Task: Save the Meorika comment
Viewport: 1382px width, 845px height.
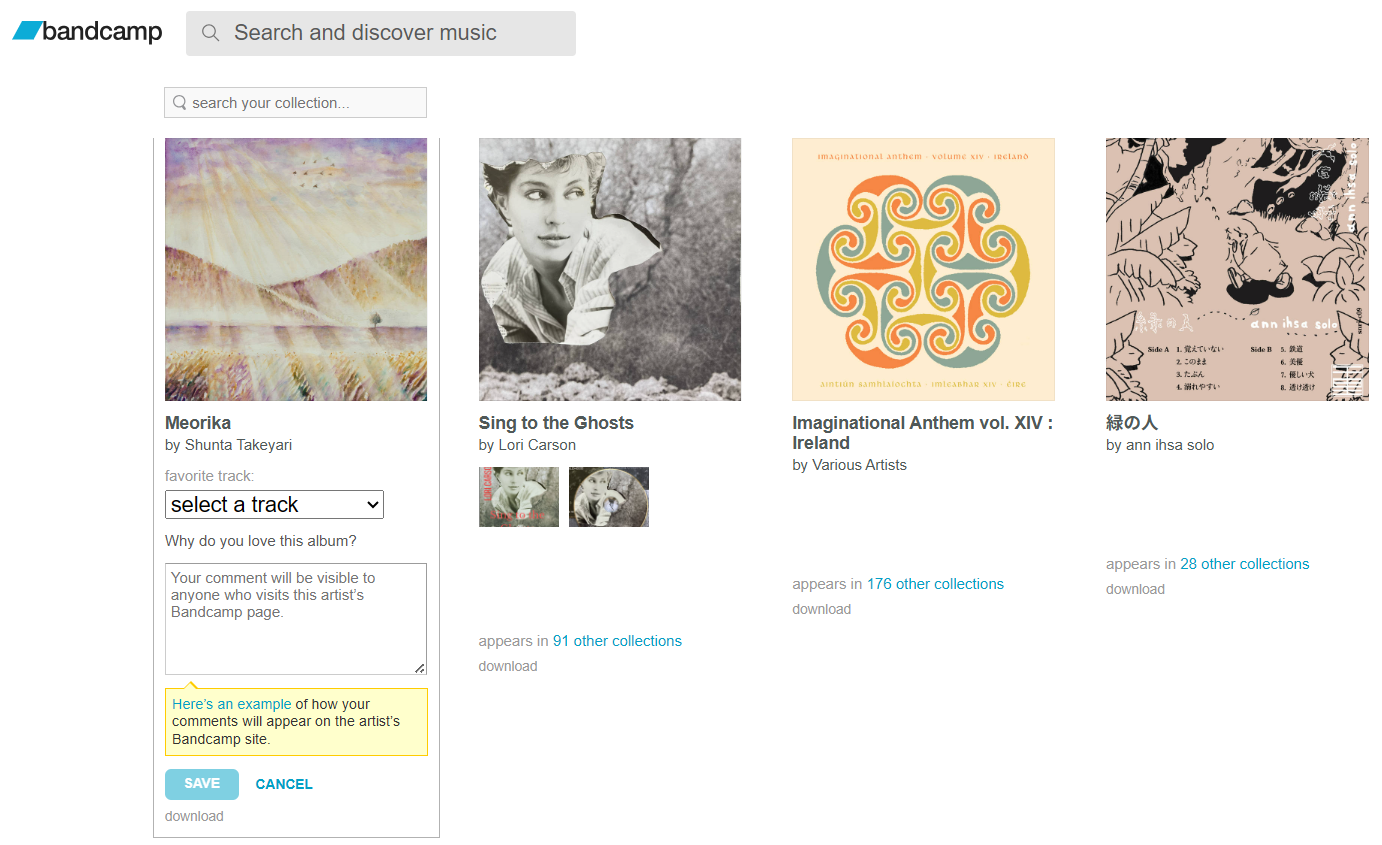Action: click(x=202, y=784)
